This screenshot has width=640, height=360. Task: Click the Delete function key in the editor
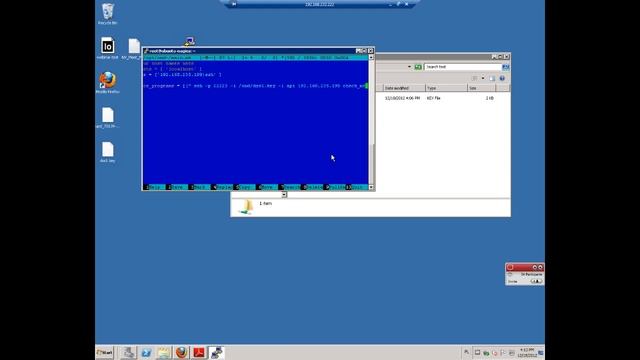click(x=311, y=187)
